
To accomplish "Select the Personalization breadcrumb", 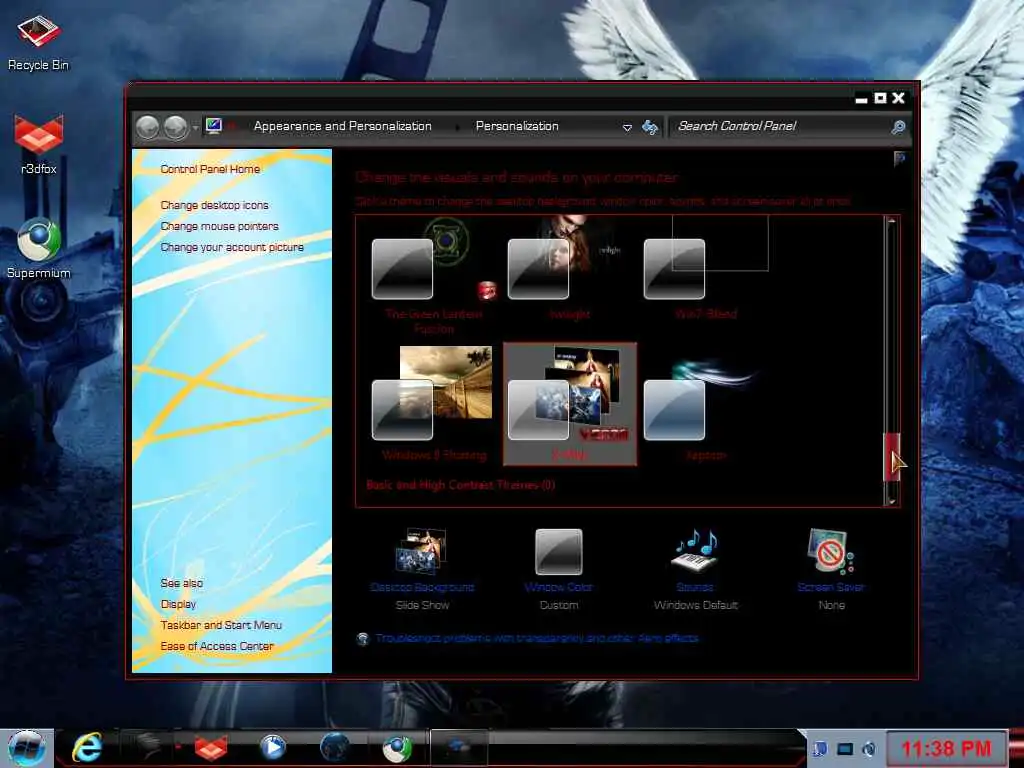I will (x=517, y=126).
